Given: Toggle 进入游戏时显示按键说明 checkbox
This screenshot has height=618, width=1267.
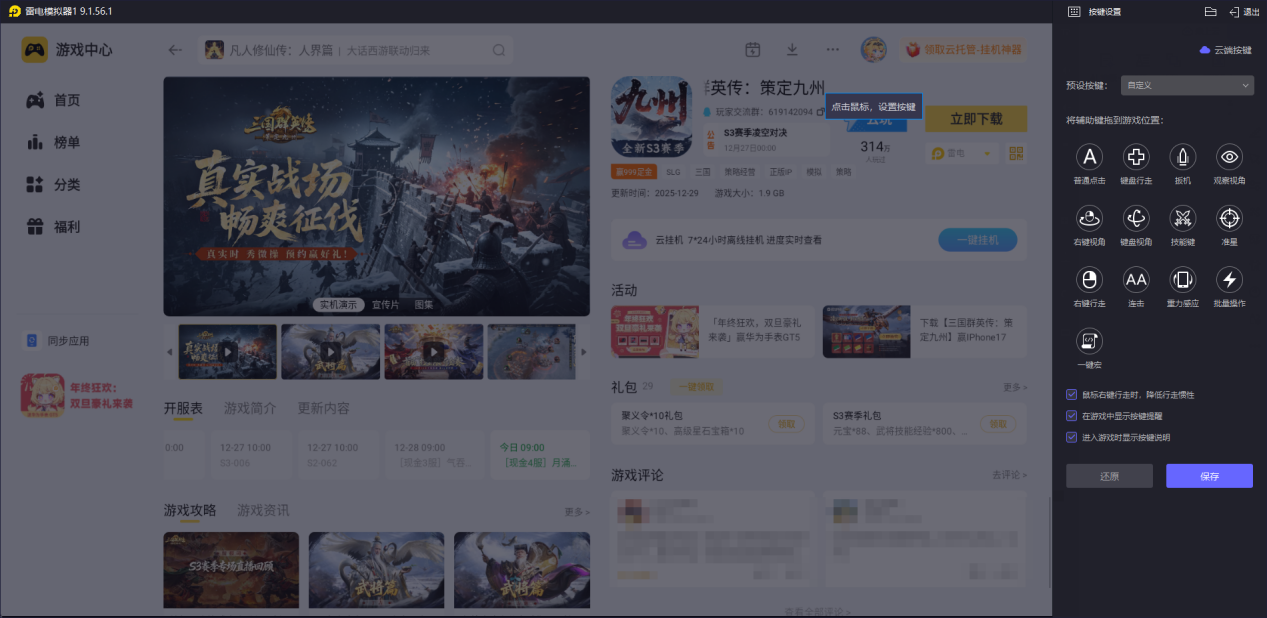Looking at the screenshot, I should click(x=1072, y=437).
